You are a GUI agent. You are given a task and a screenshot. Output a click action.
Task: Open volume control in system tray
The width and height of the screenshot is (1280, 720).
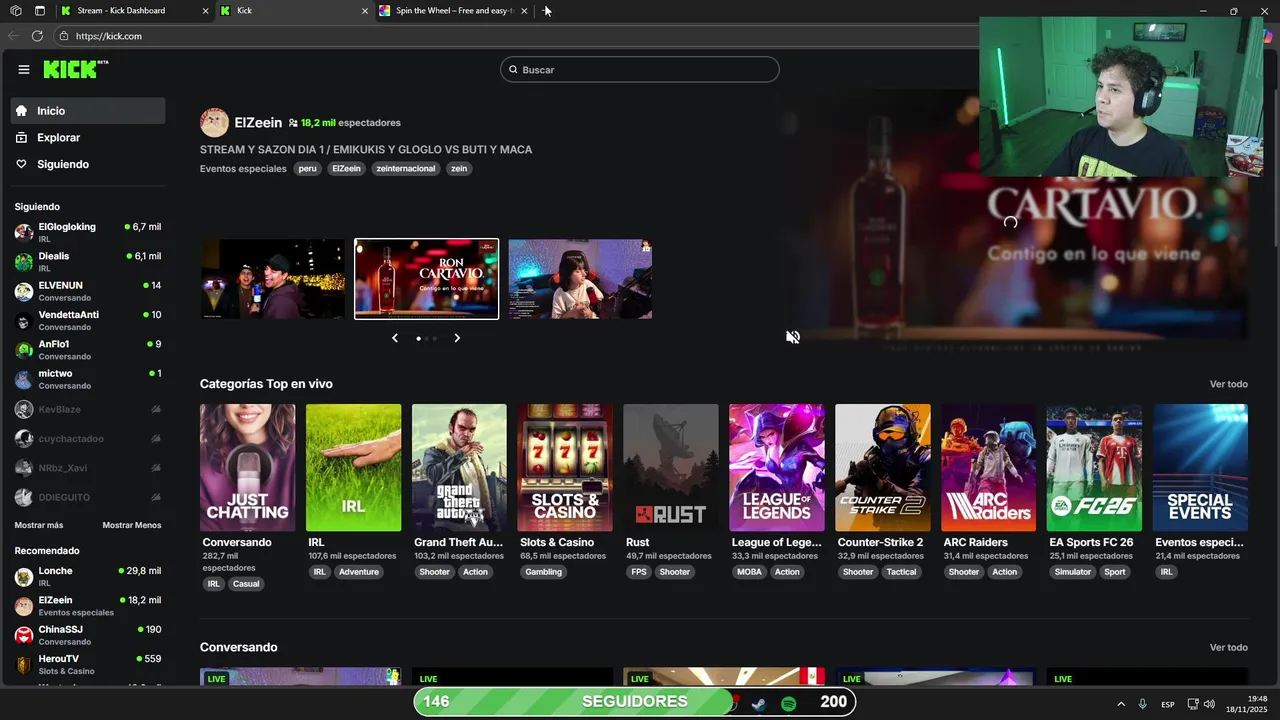[x=1209, y=704]
